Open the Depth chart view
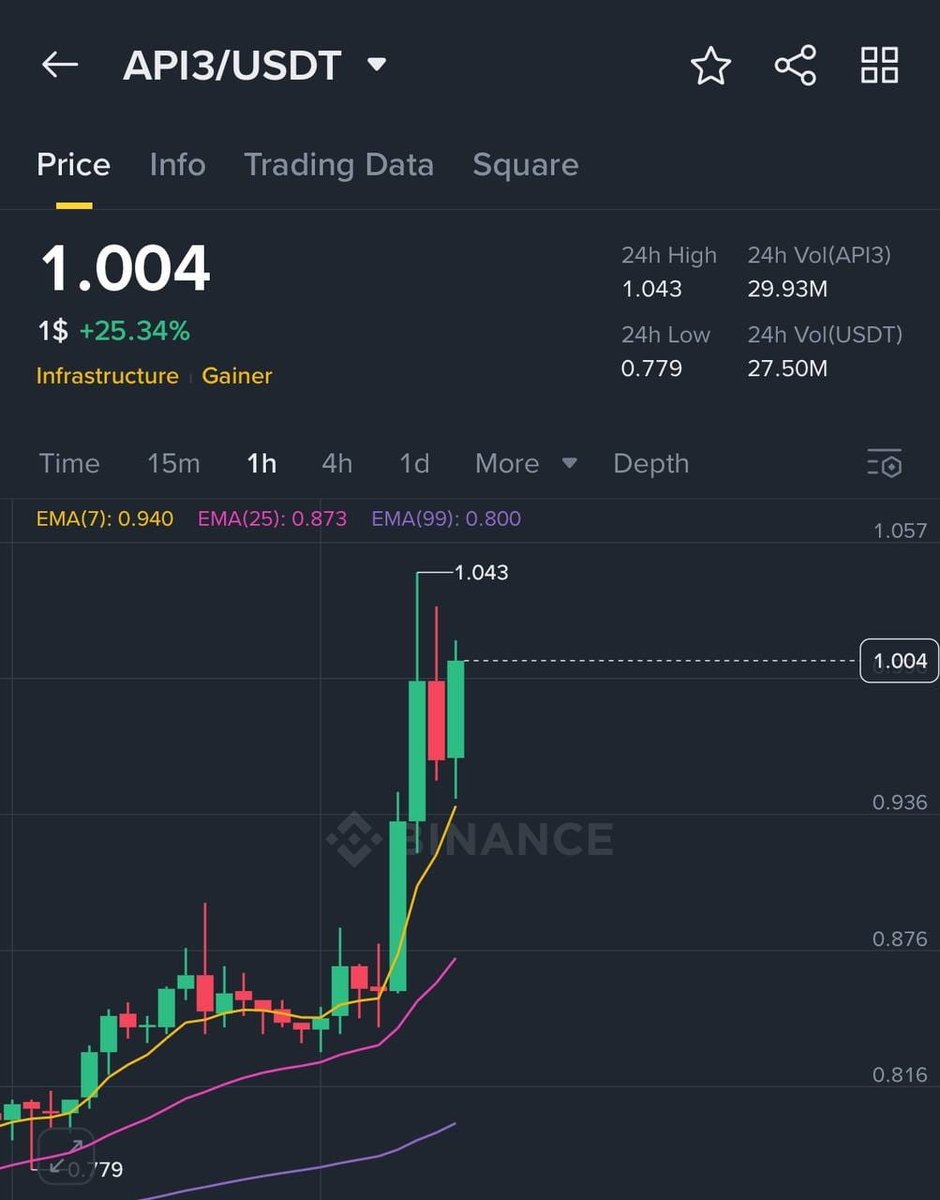Image resolution: width=940 pixels, height=1200 pixels. [651, 464]
